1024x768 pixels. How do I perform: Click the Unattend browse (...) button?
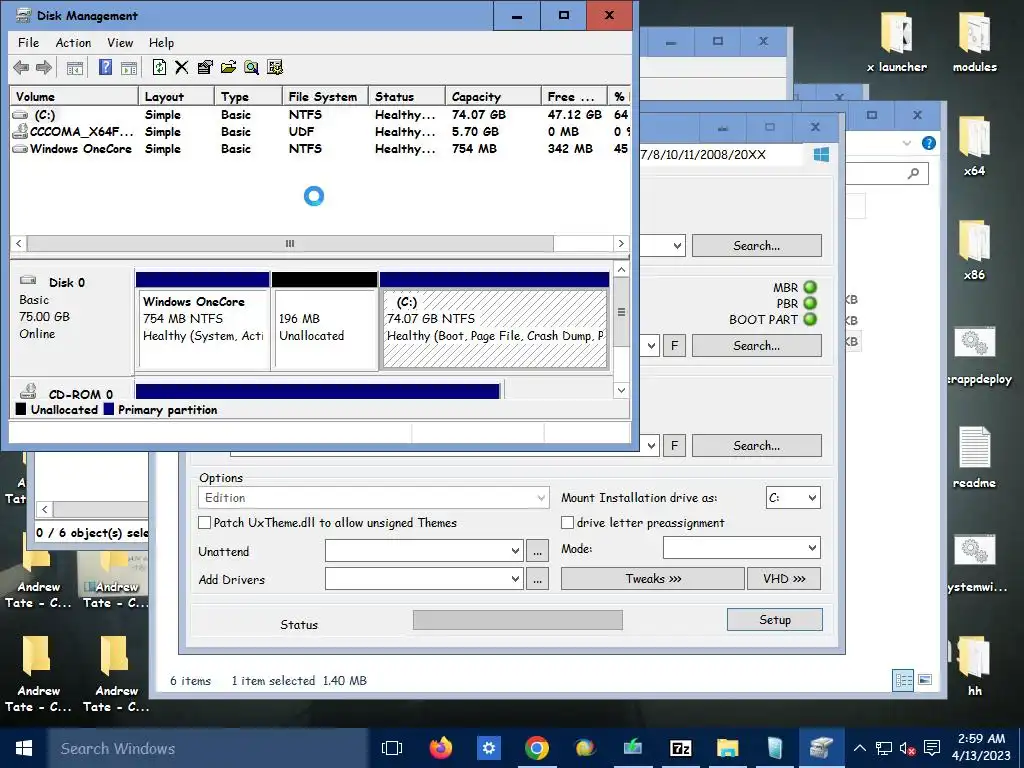click(537, 552)
